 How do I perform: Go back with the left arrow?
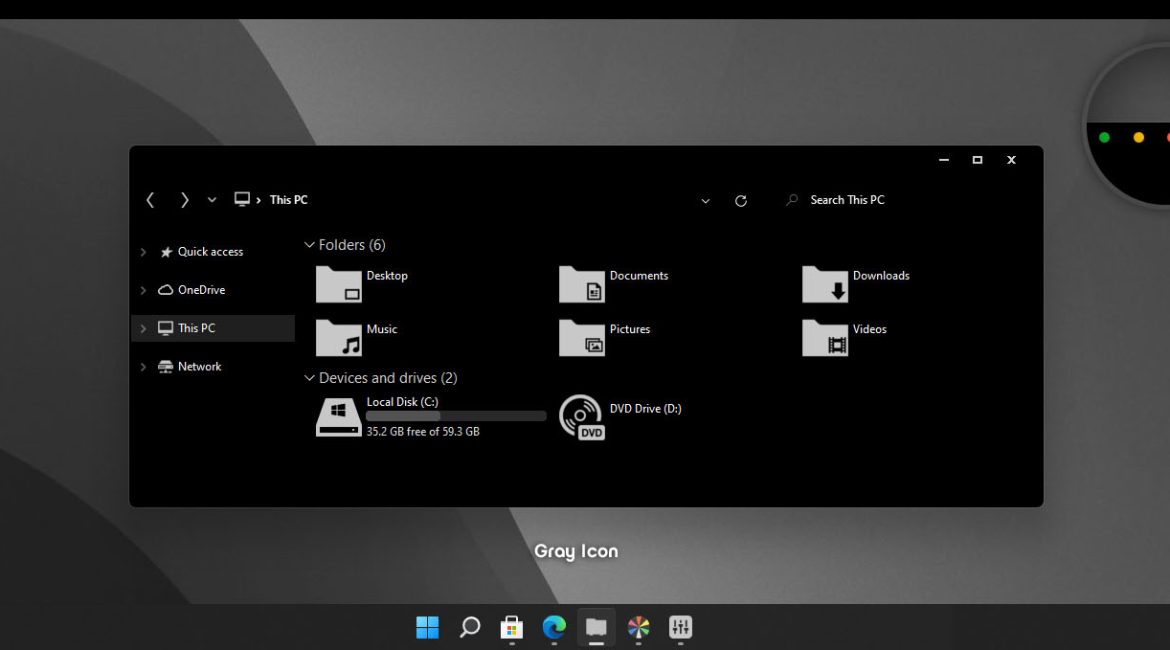click(x=151, y=200)
